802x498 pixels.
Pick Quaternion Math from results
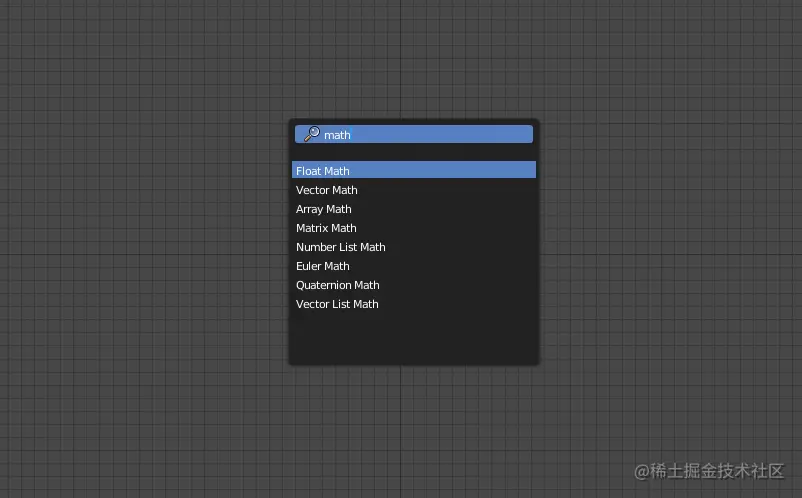(414, 284)
